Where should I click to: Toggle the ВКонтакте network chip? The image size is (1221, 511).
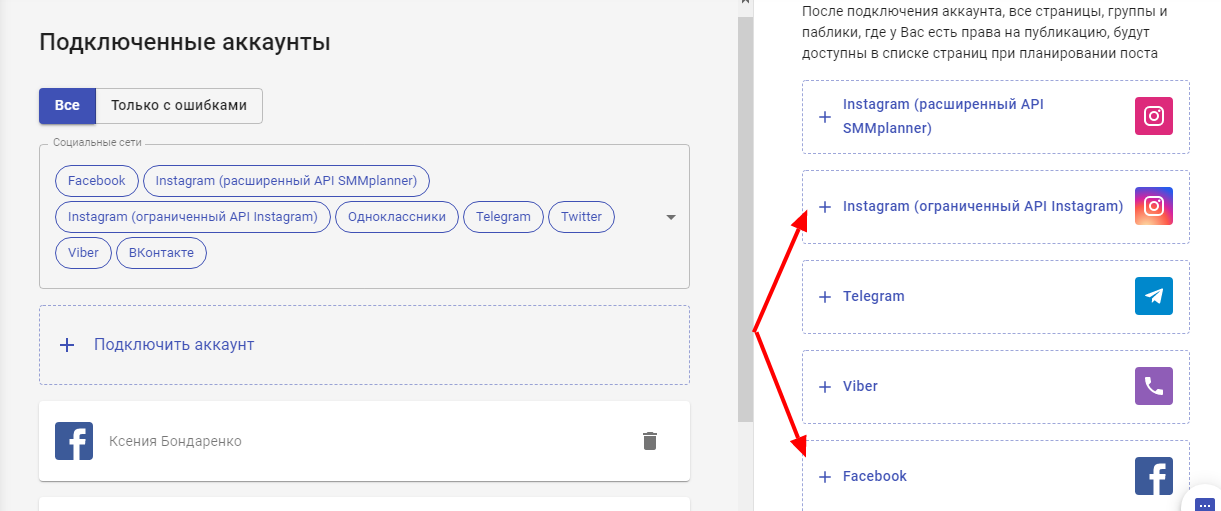pyautogui.click(x=161, y=253)
